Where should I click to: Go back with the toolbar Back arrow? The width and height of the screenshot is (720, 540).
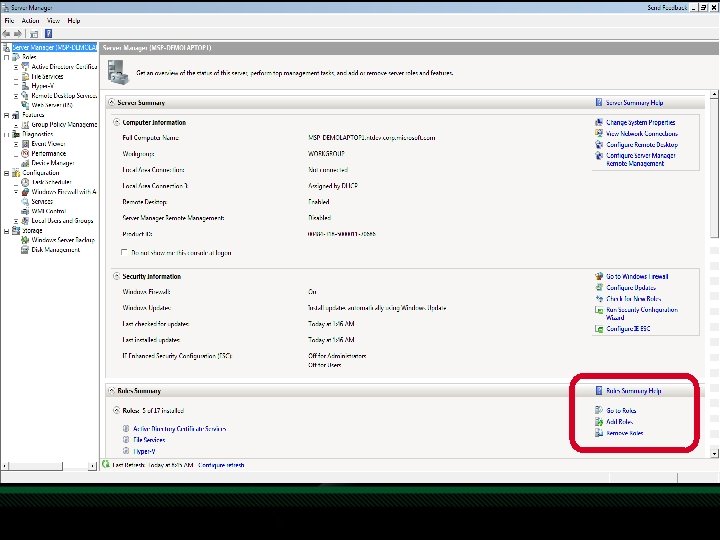coord(6,34)
